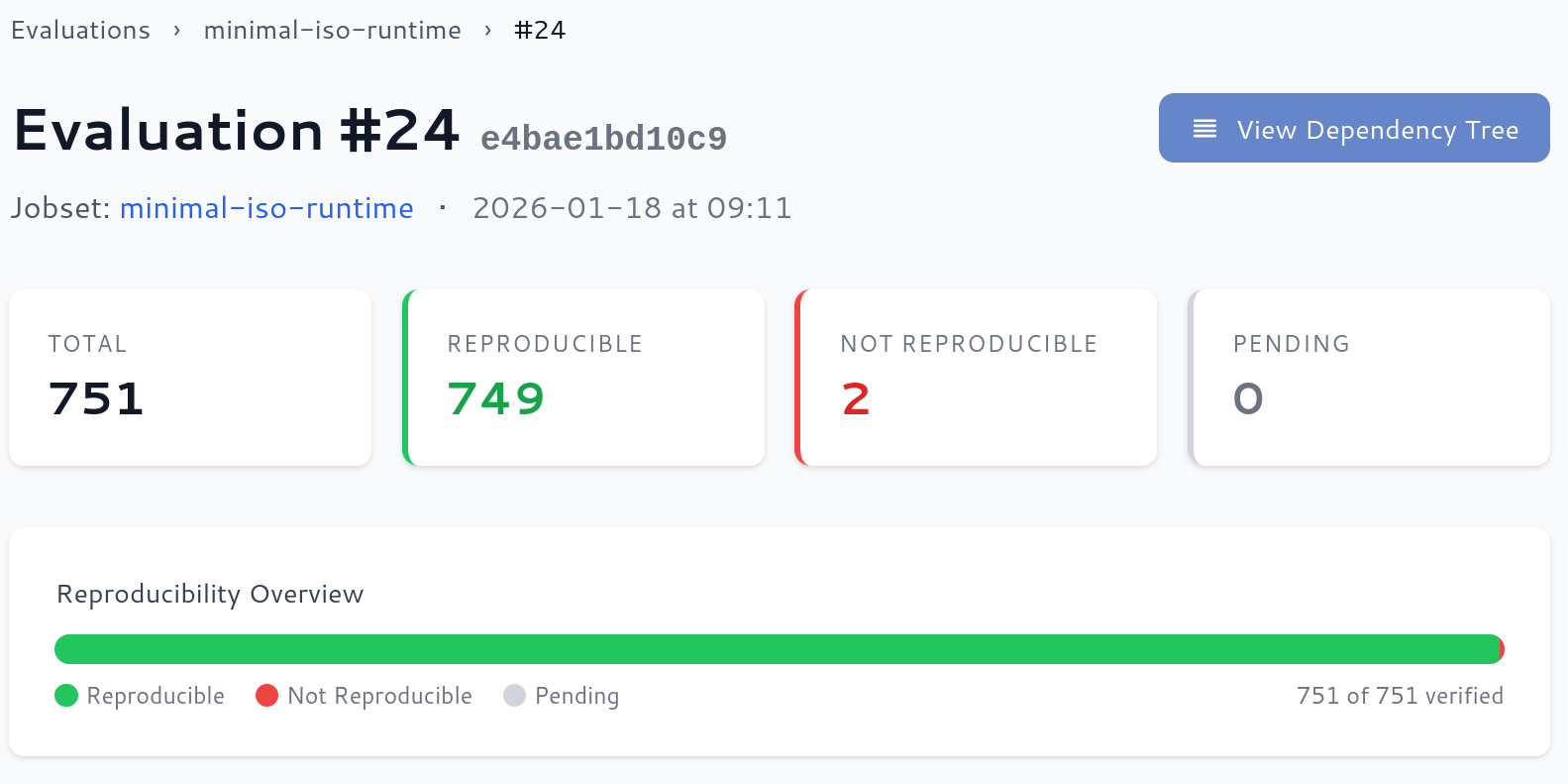Open the View Dependency Tree button
Image resolution: width=1568 pixels, height=784 pixels.
[x=1354, y=128]
